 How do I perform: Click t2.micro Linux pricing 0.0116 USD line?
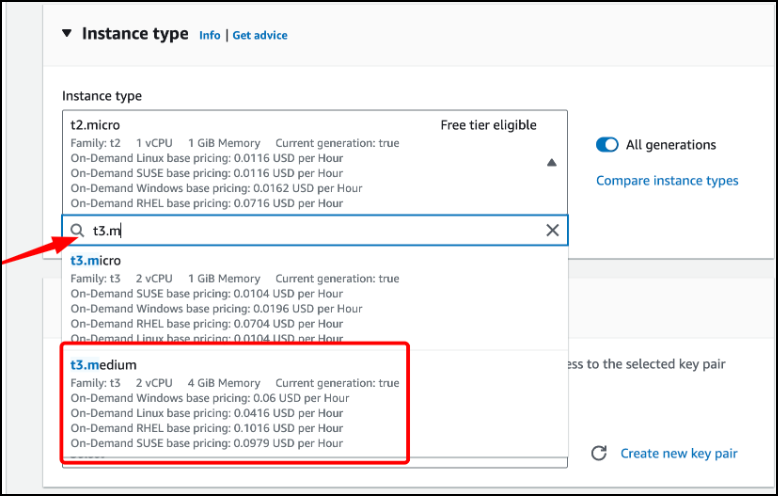[206, 158]
